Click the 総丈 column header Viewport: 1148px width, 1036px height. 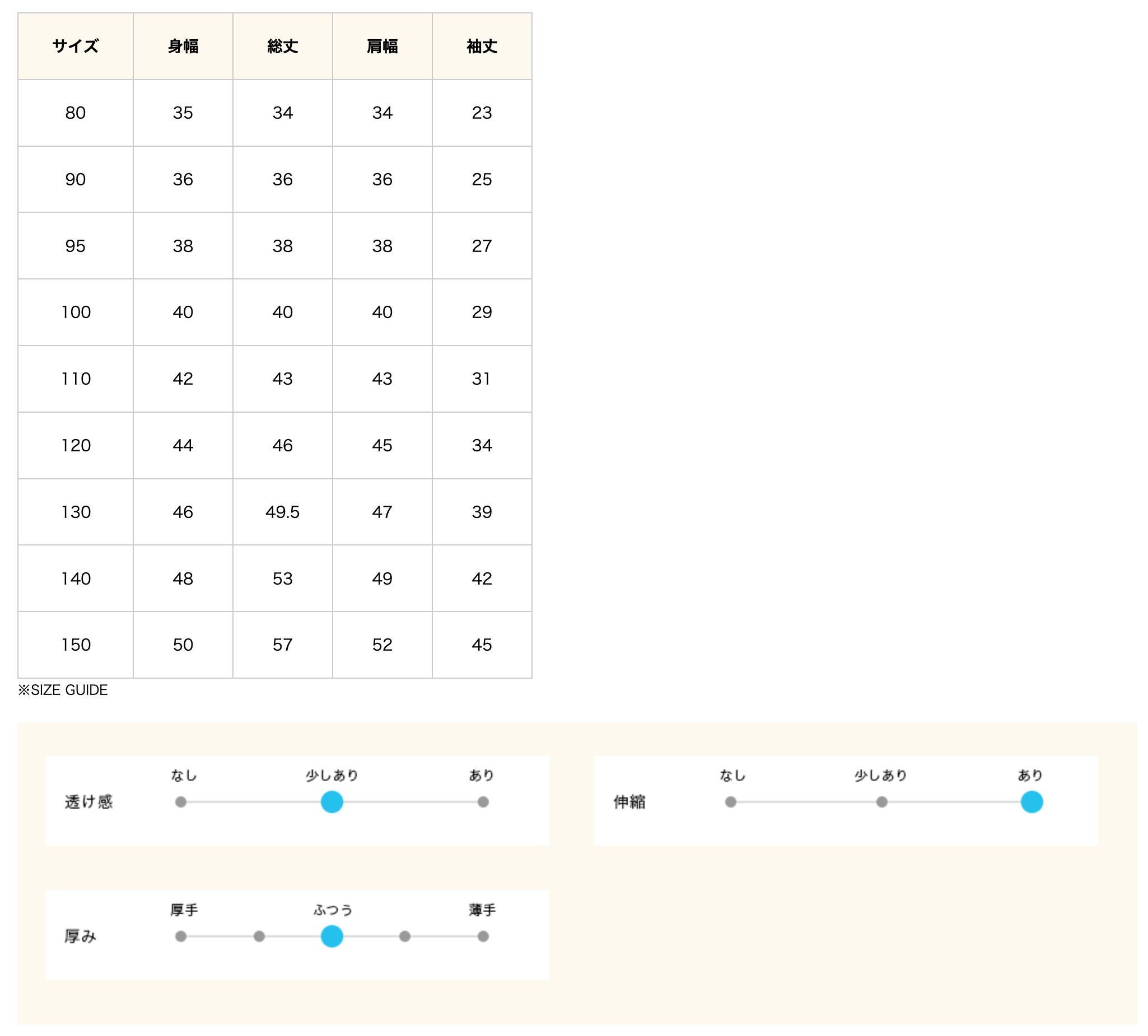[282, 46]
